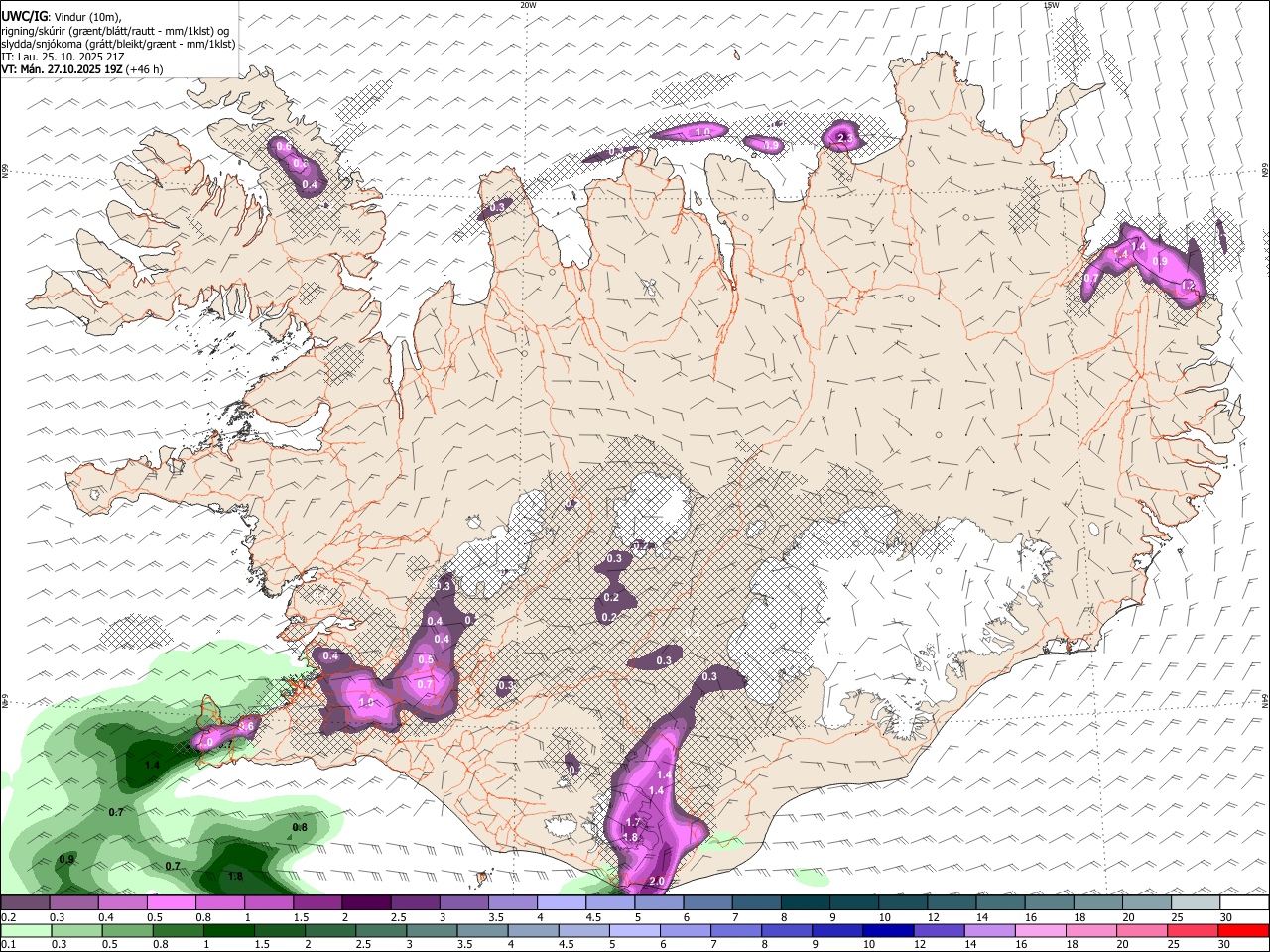Click the '(+46 h)' forecast offset text
Screen dimensions: 1270x952
coord(145,69)
